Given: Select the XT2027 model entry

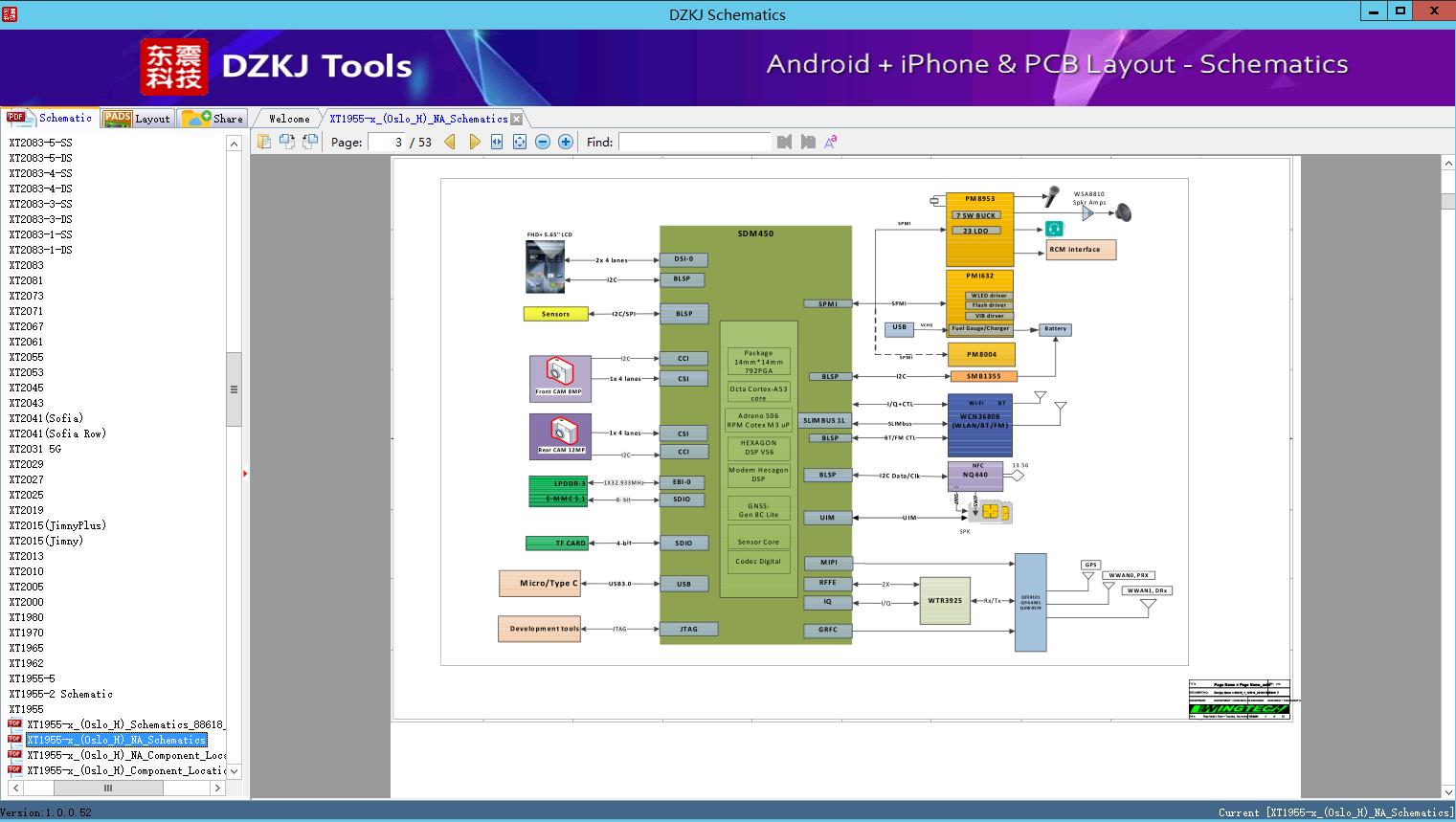Looking at the screenshot, I should [26, 479].
